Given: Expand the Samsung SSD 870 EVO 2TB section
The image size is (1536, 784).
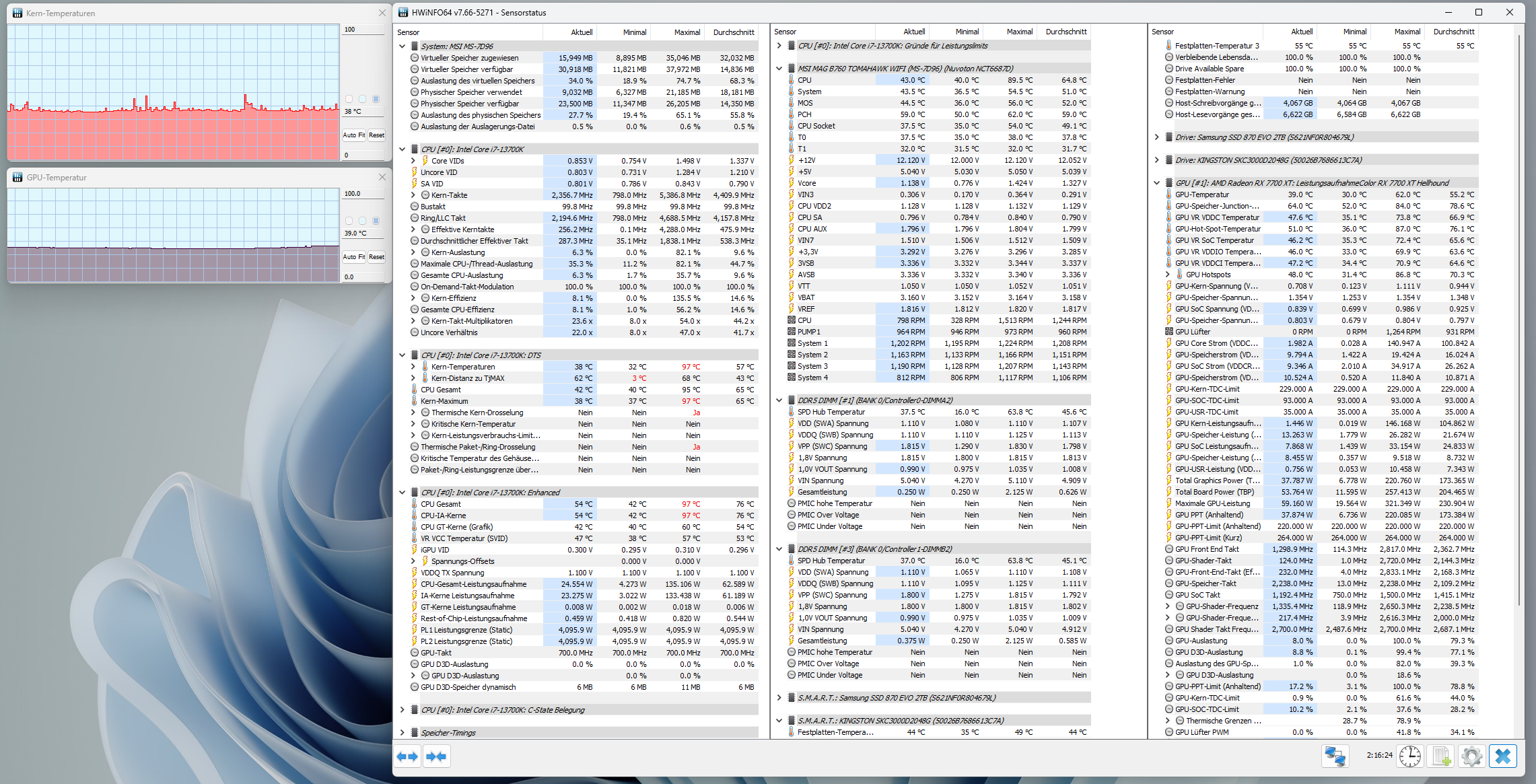Looking at the screenshot, I should click(1158, 137).
